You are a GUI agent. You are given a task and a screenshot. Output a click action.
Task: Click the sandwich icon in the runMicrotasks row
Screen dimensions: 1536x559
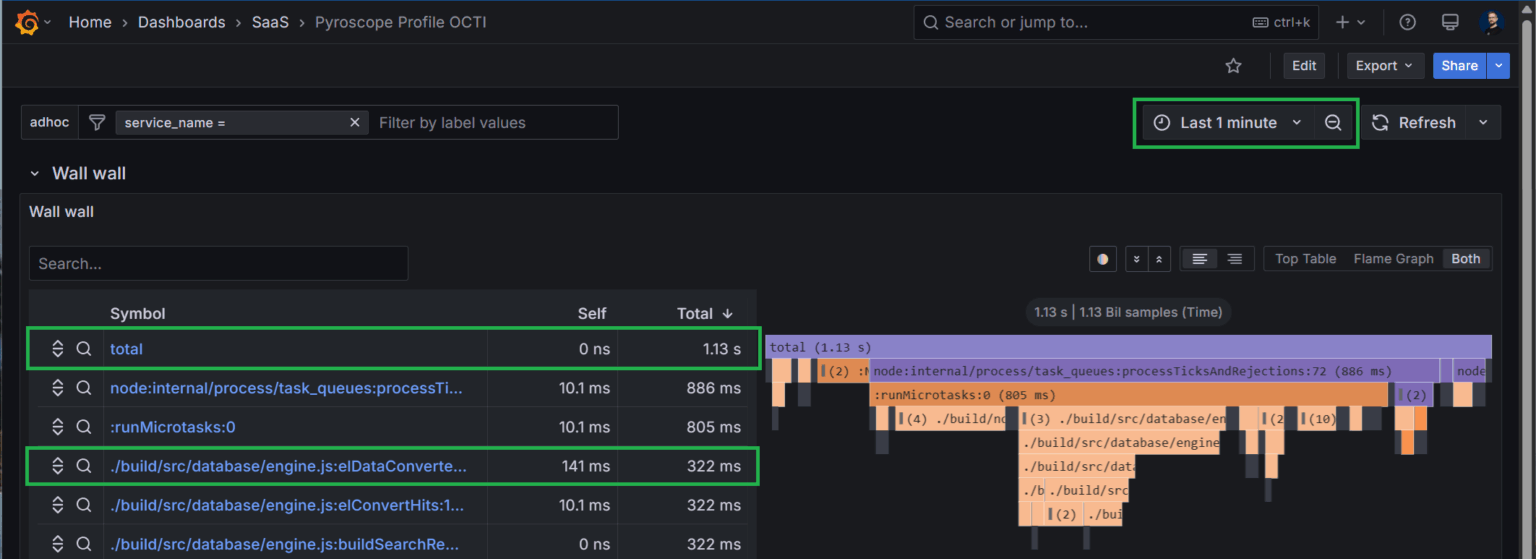tap(58, 427)
